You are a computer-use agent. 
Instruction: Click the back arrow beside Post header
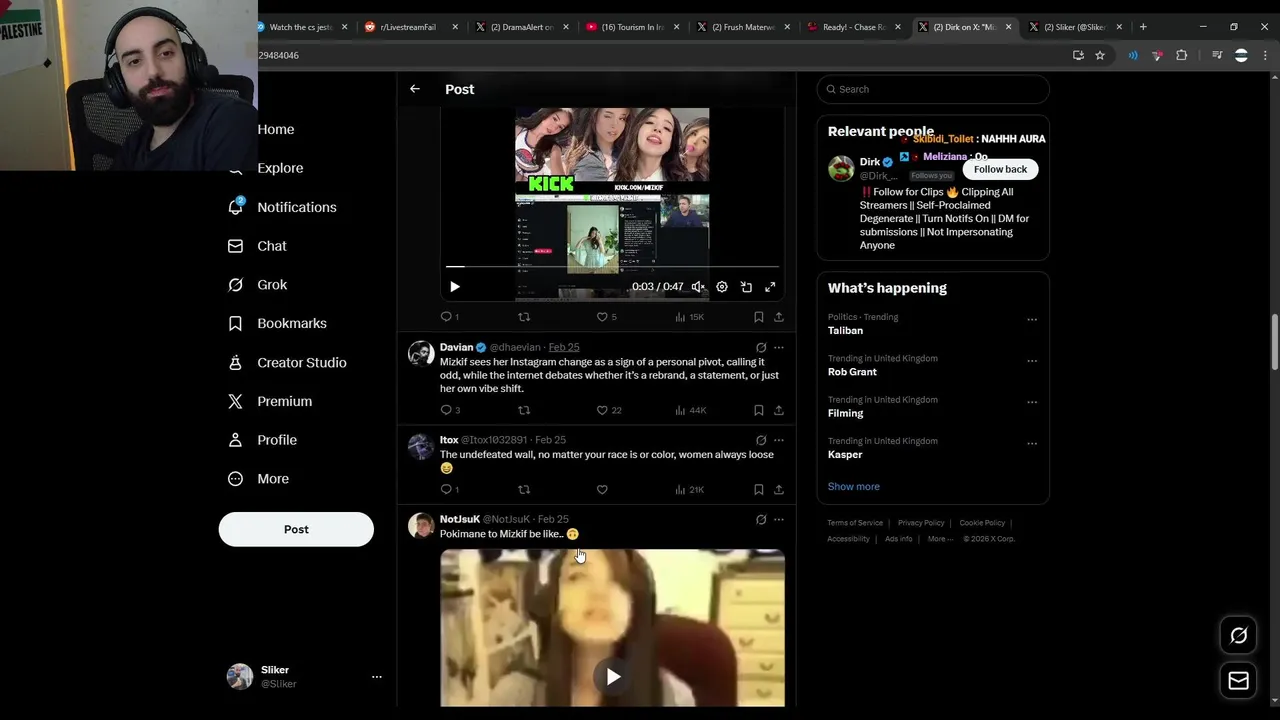(x=415, y=89)
